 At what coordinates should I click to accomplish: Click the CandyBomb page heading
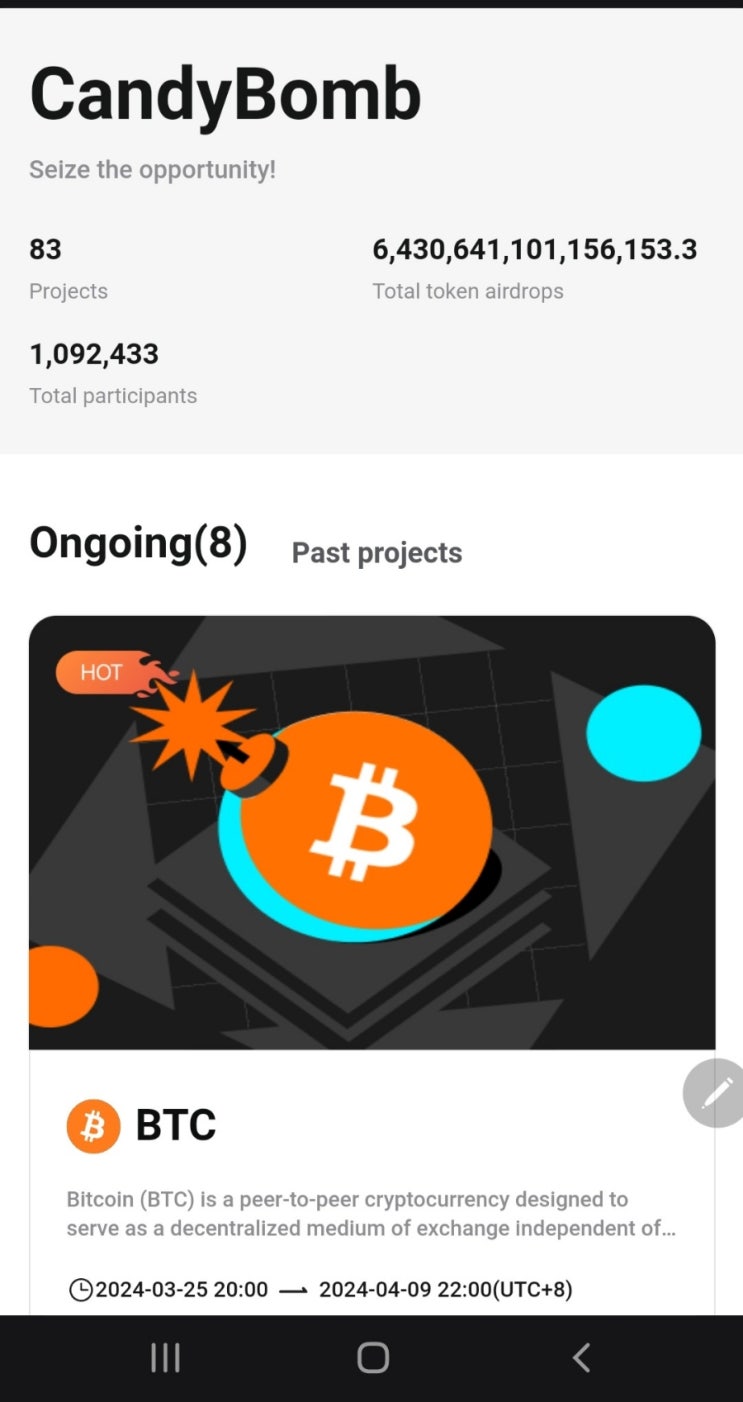tap(225, 95)
